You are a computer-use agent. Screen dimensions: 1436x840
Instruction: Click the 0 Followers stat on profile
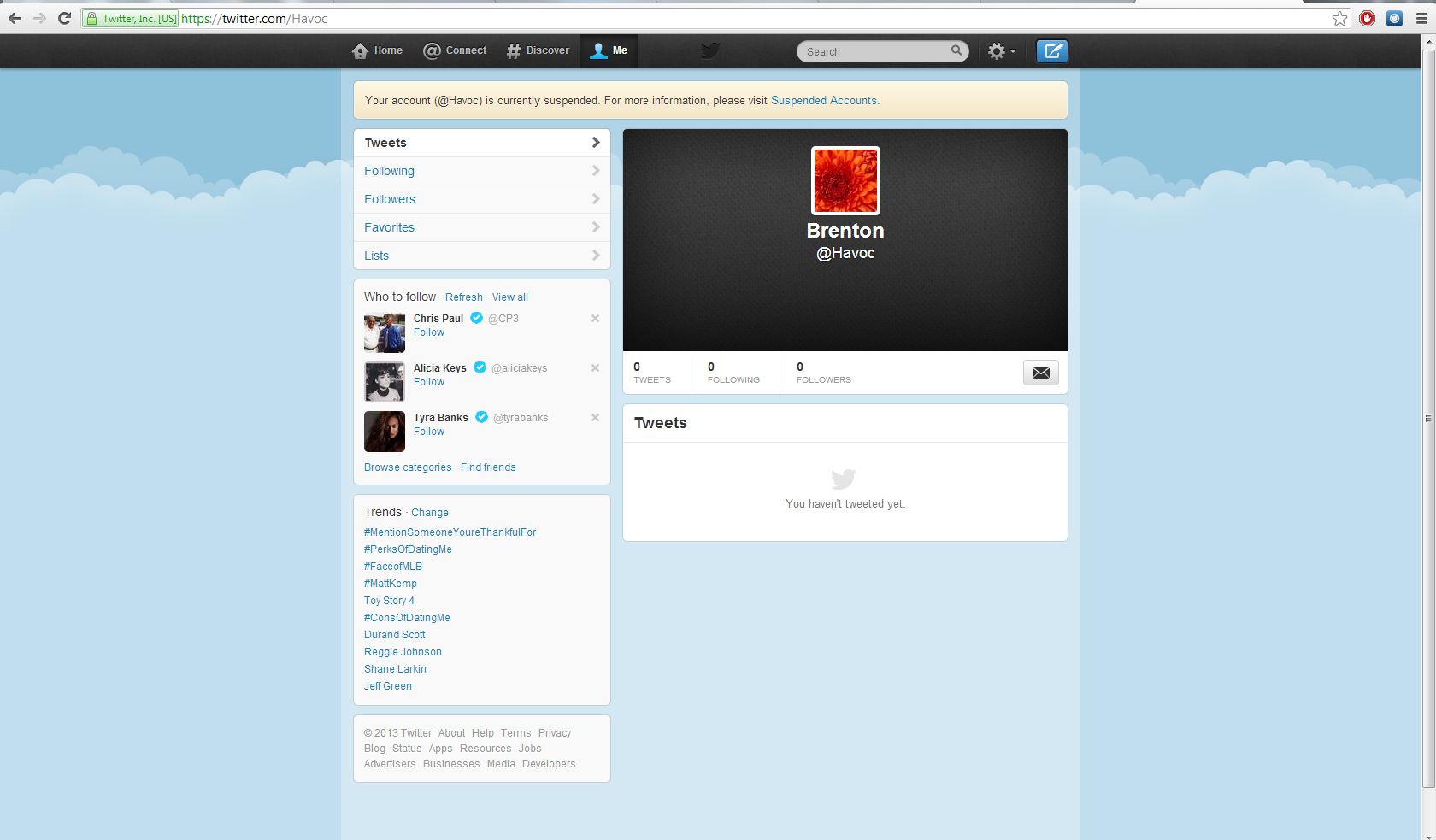824,373
